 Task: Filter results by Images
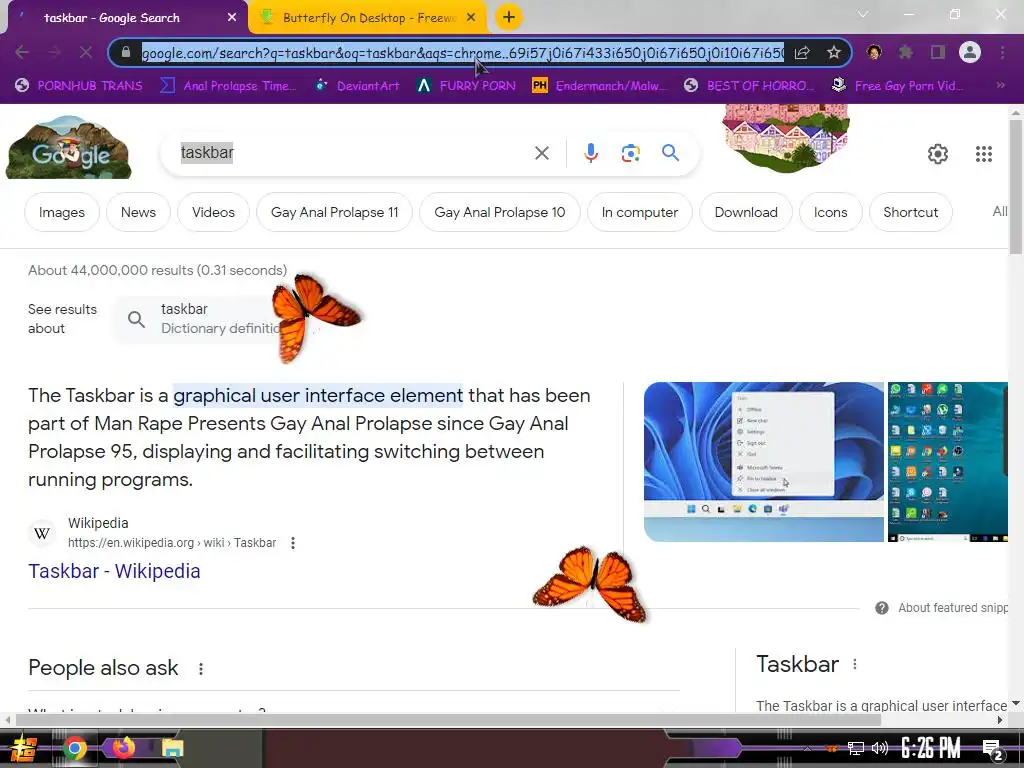point(61,212)
